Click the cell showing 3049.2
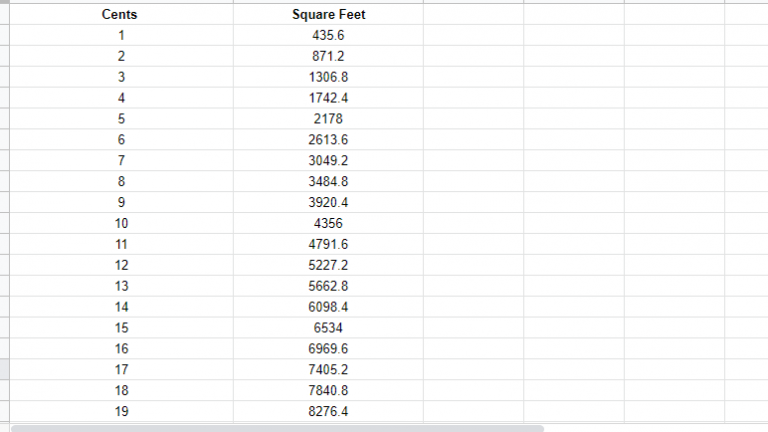 pos(328,161)
